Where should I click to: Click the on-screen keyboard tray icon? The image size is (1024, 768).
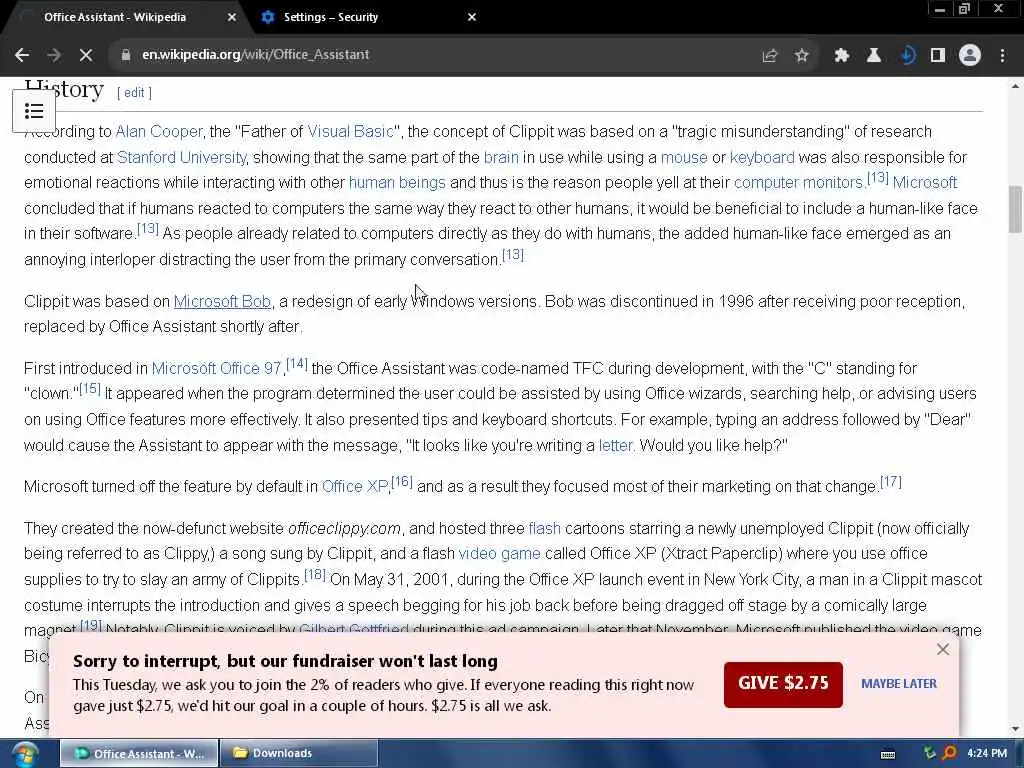coord(888,754)
